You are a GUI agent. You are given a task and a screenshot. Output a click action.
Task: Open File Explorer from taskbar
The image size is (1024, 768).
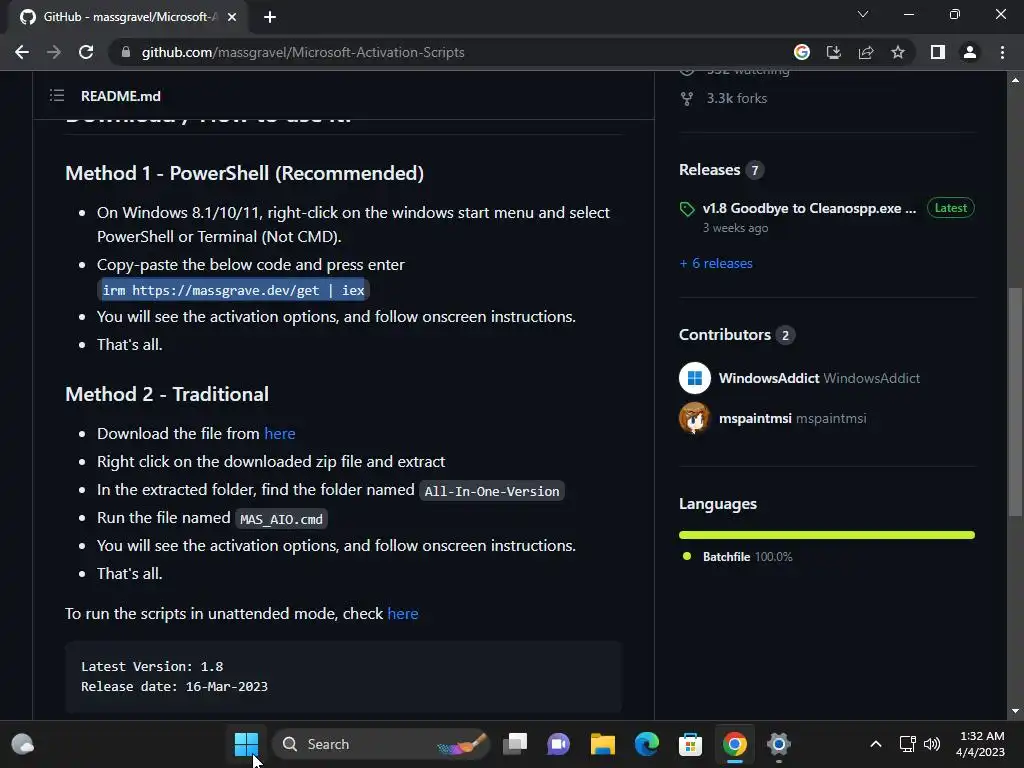pyautogui.click(x=602, y=744)
